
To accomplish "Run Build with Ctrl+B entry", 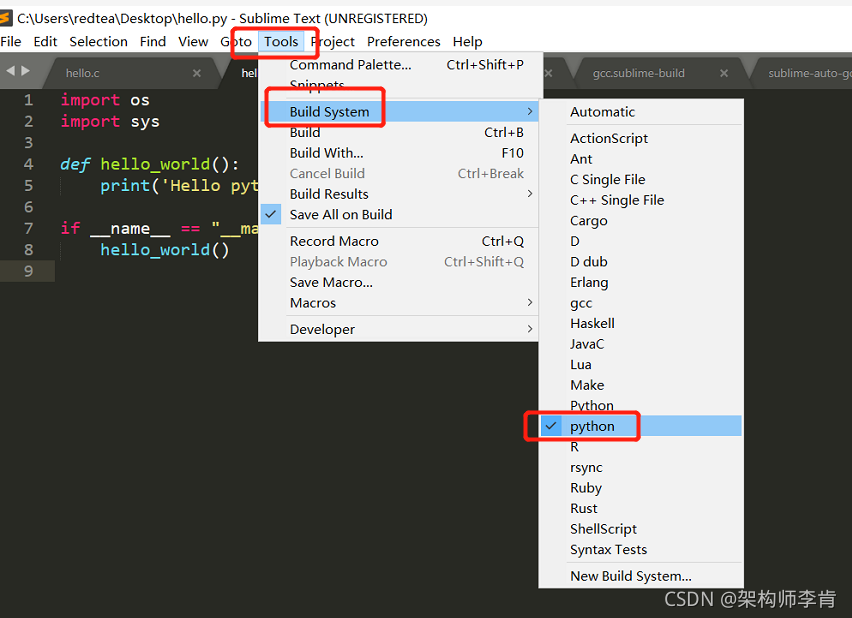I will [x=400, y=132].
